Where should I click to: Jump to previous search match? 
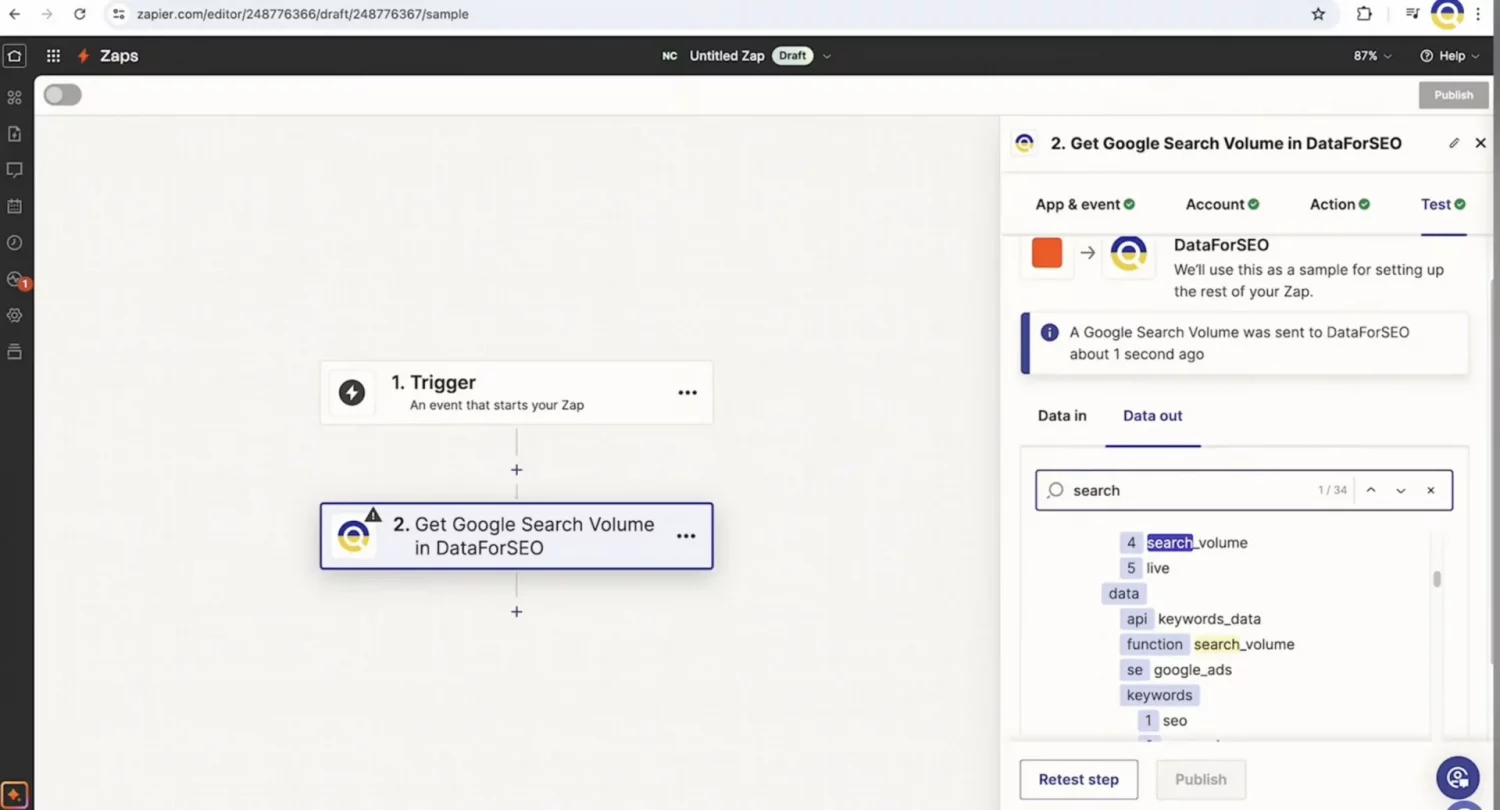point(1371,490)
